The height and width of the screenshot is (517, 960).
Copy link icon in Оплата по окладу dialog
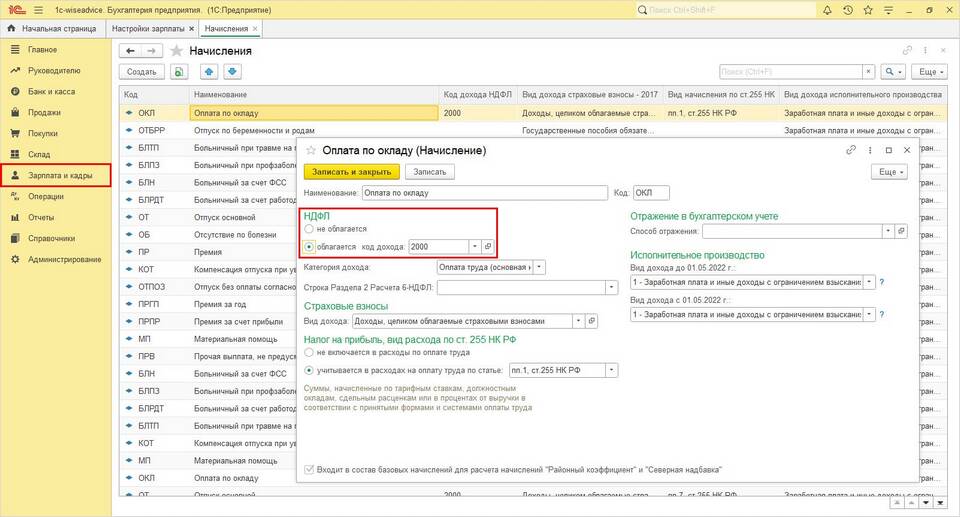(x=851, y=150)
